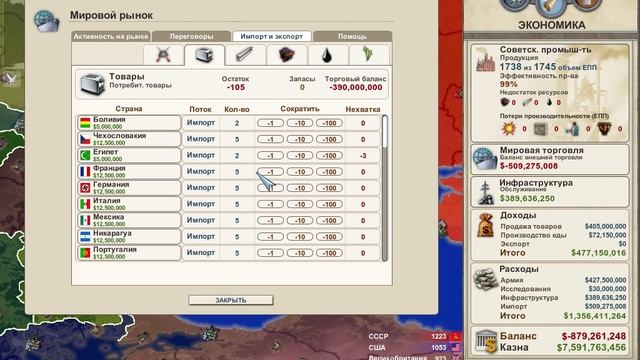Click the Egypt flag icon
Viewport: 640px width, 360px height.
tap(85, 156)
